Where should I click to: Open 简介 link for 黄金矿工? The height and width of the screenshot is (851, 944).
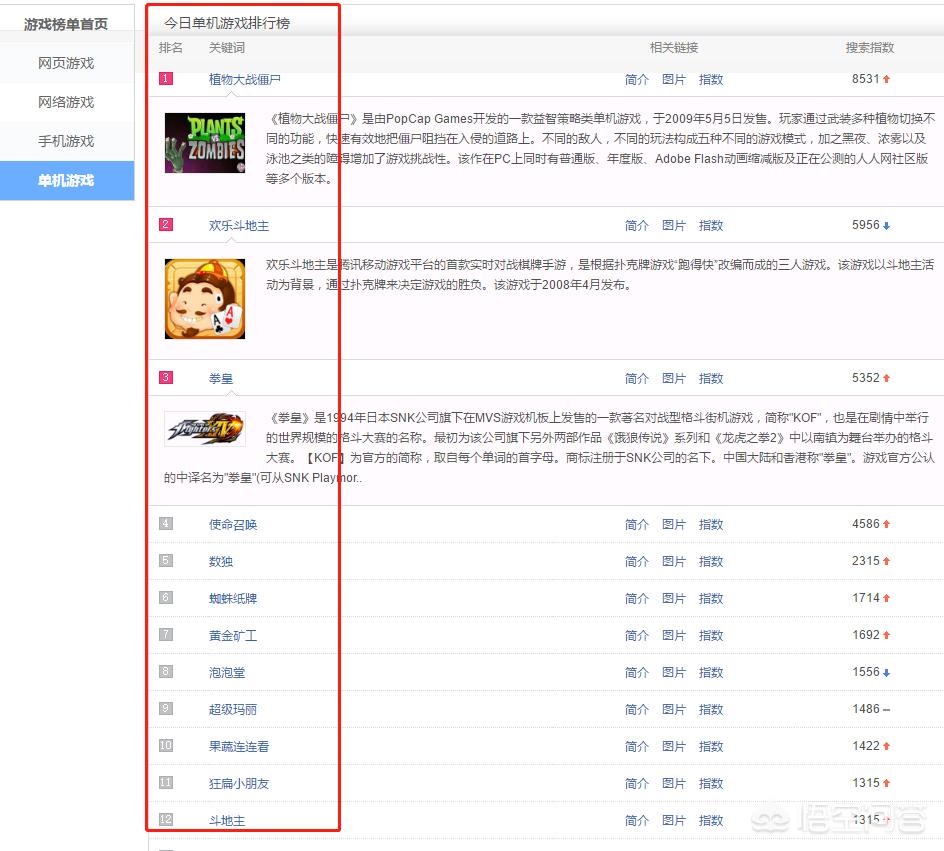click(636, 636)
